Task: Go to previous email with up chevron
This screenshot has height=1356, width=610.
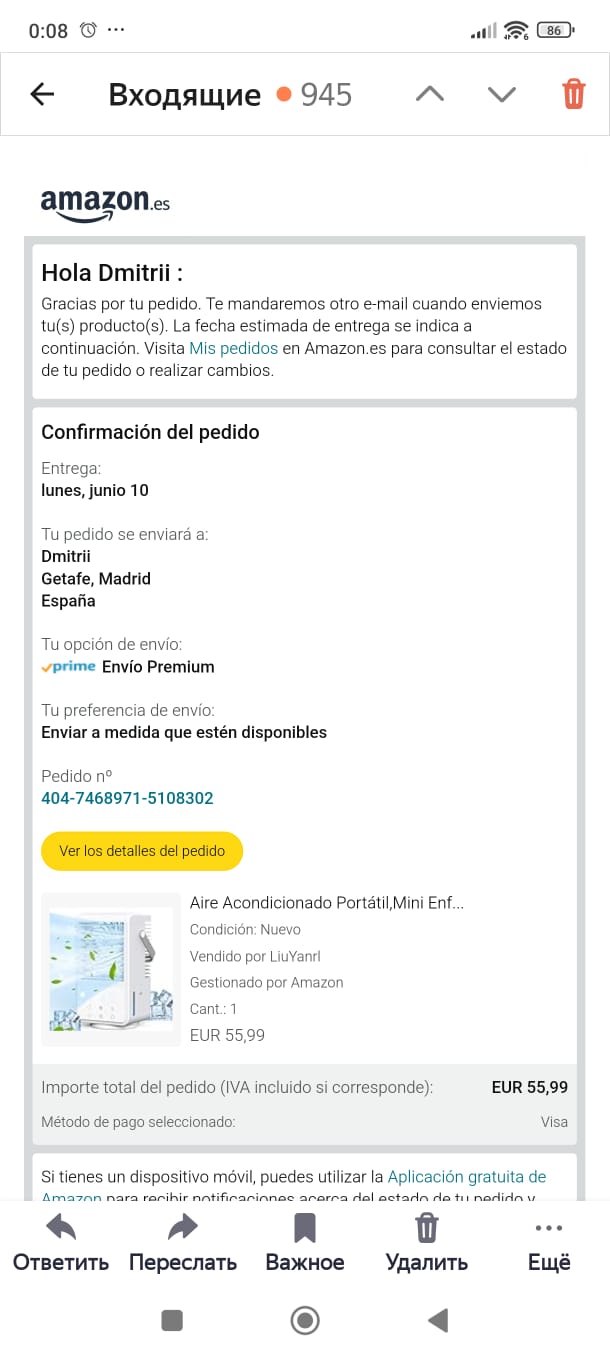Action: (x=429, y=94)
